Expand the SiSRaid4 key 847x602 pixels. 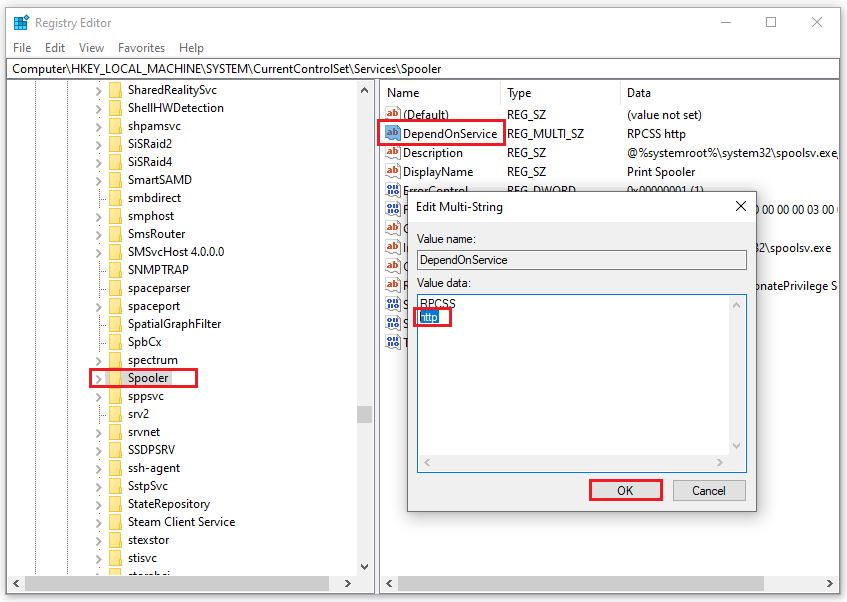click(98, 163)
